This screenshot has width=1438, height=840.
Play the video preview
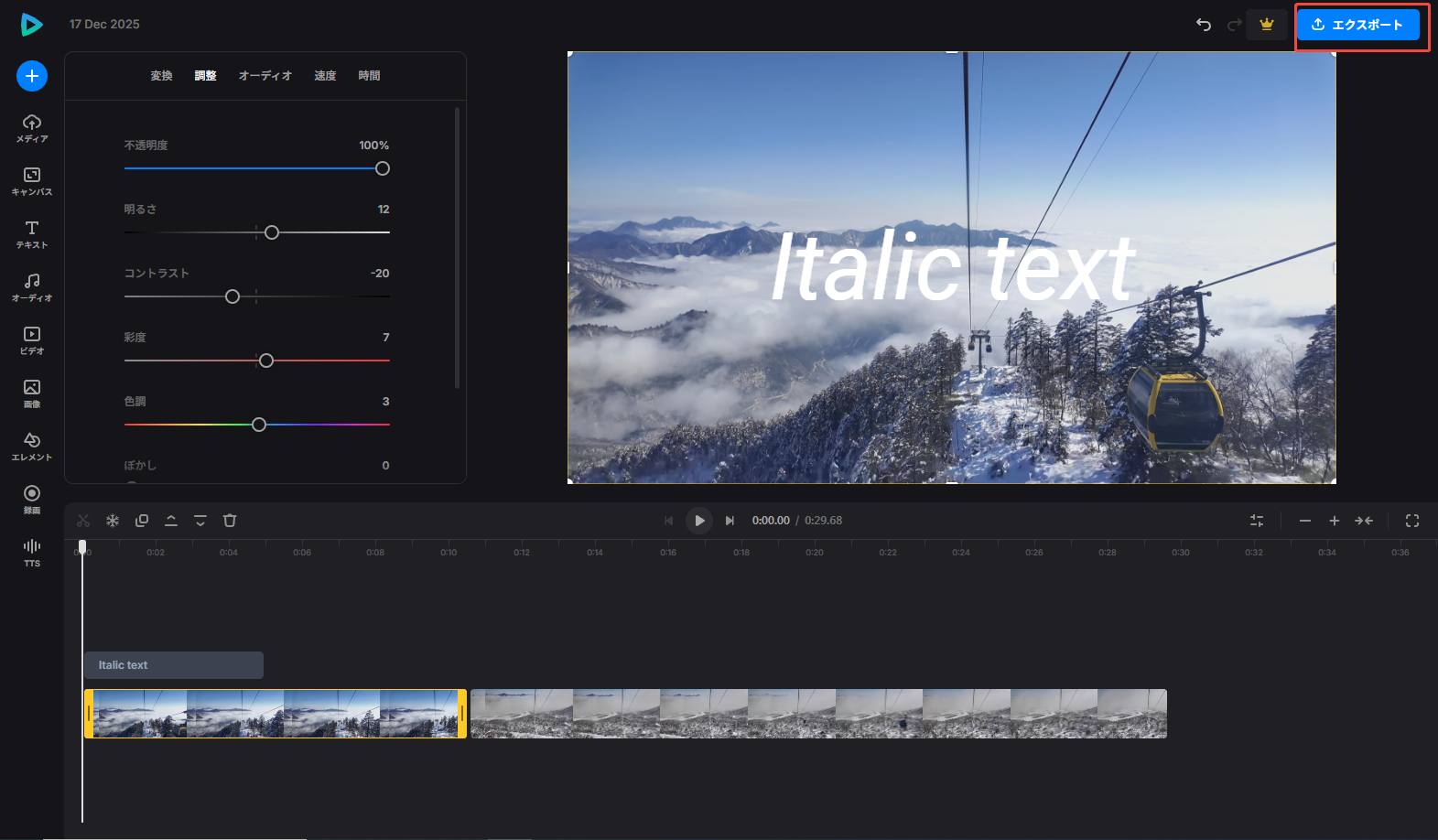tap(699, 521)
